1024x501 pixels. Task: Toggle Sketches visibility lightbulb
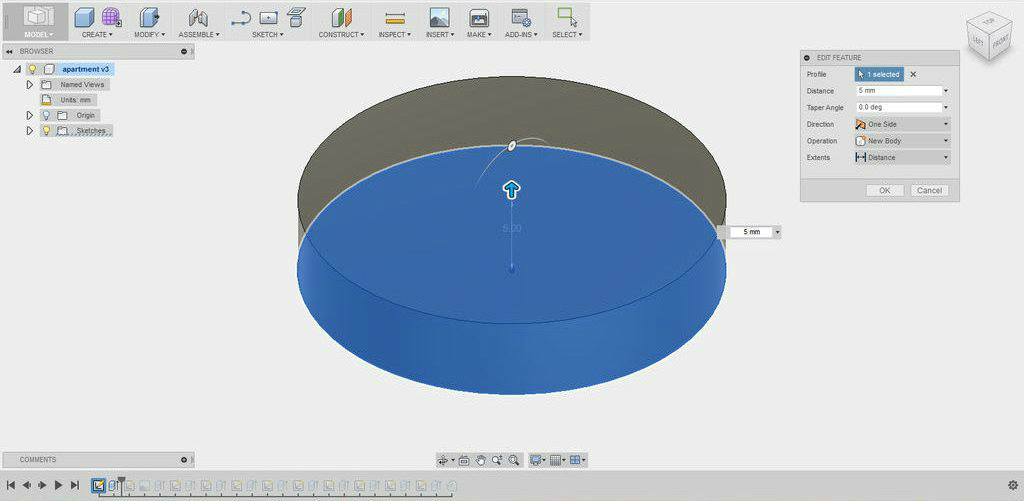[46, 131]
